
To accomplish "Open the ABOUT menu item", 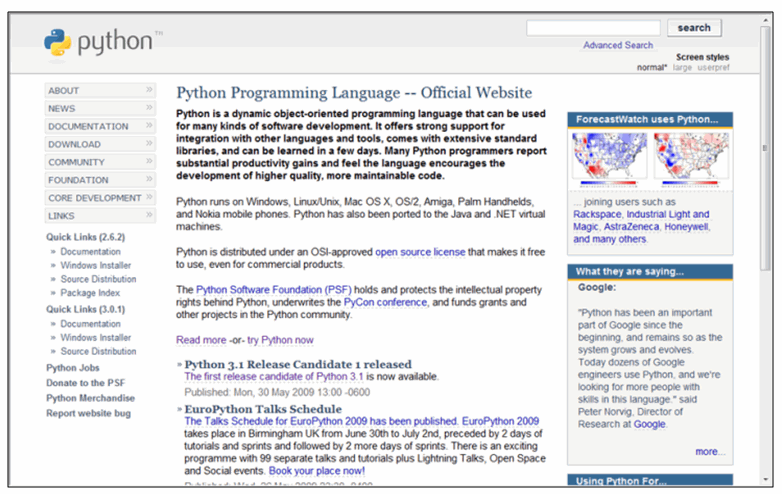I will 100,90.
